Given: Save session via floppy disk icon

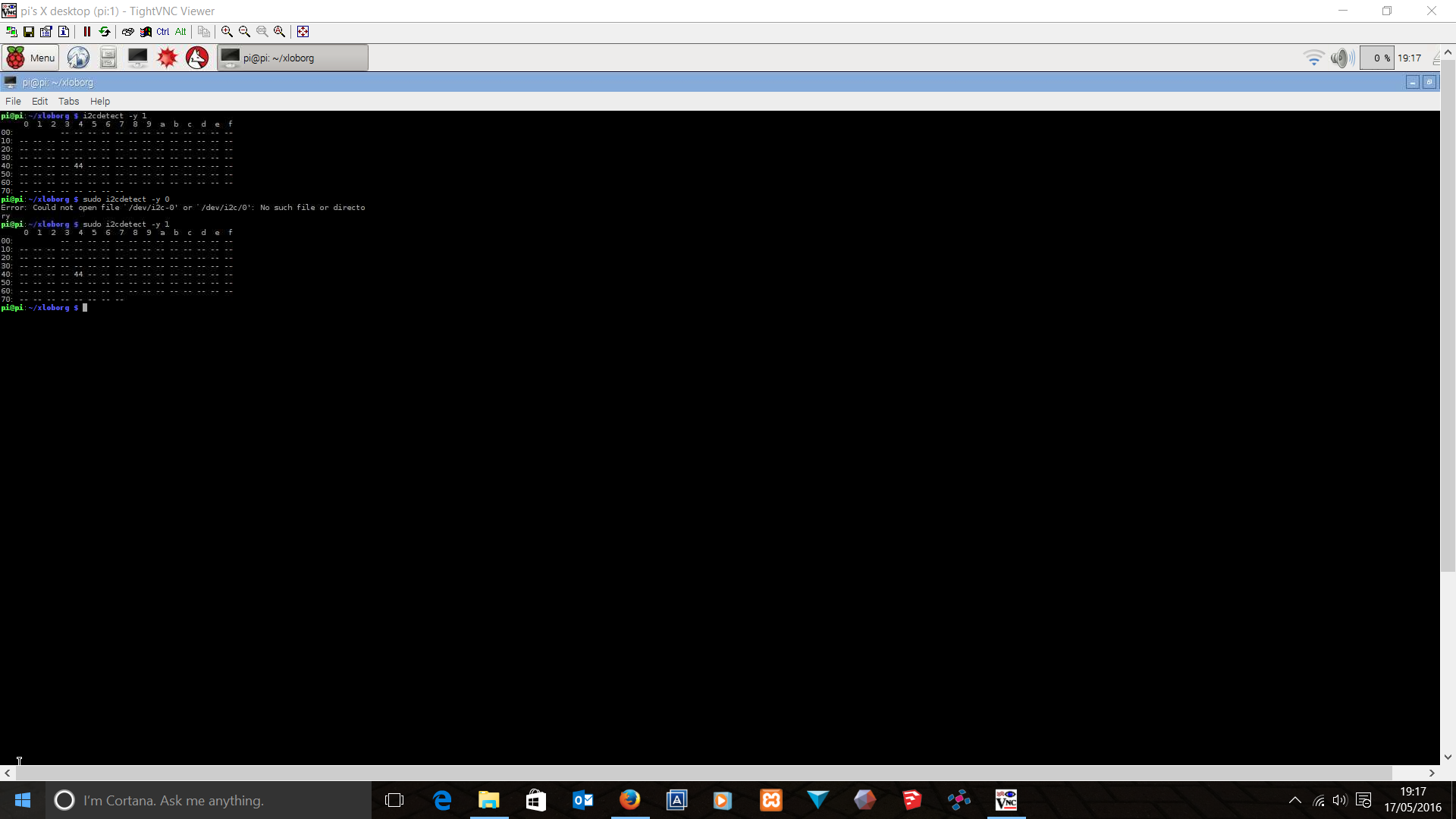Looking at the screenshot, I should pyautogui.click(x=29, y=32).
